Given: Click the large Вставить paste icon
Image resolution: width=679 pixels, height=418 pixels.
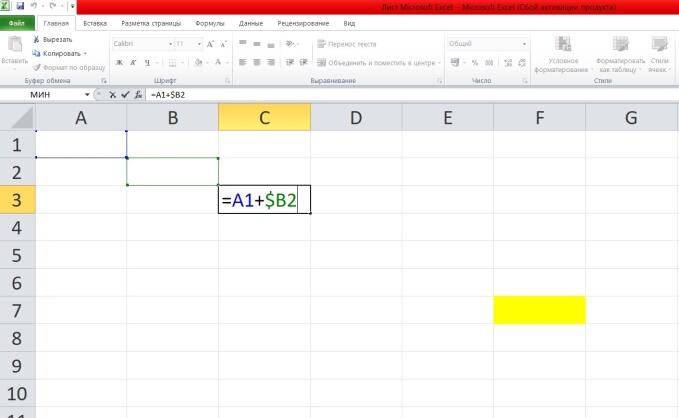Looking at the screenshot, I should (15, 45).
